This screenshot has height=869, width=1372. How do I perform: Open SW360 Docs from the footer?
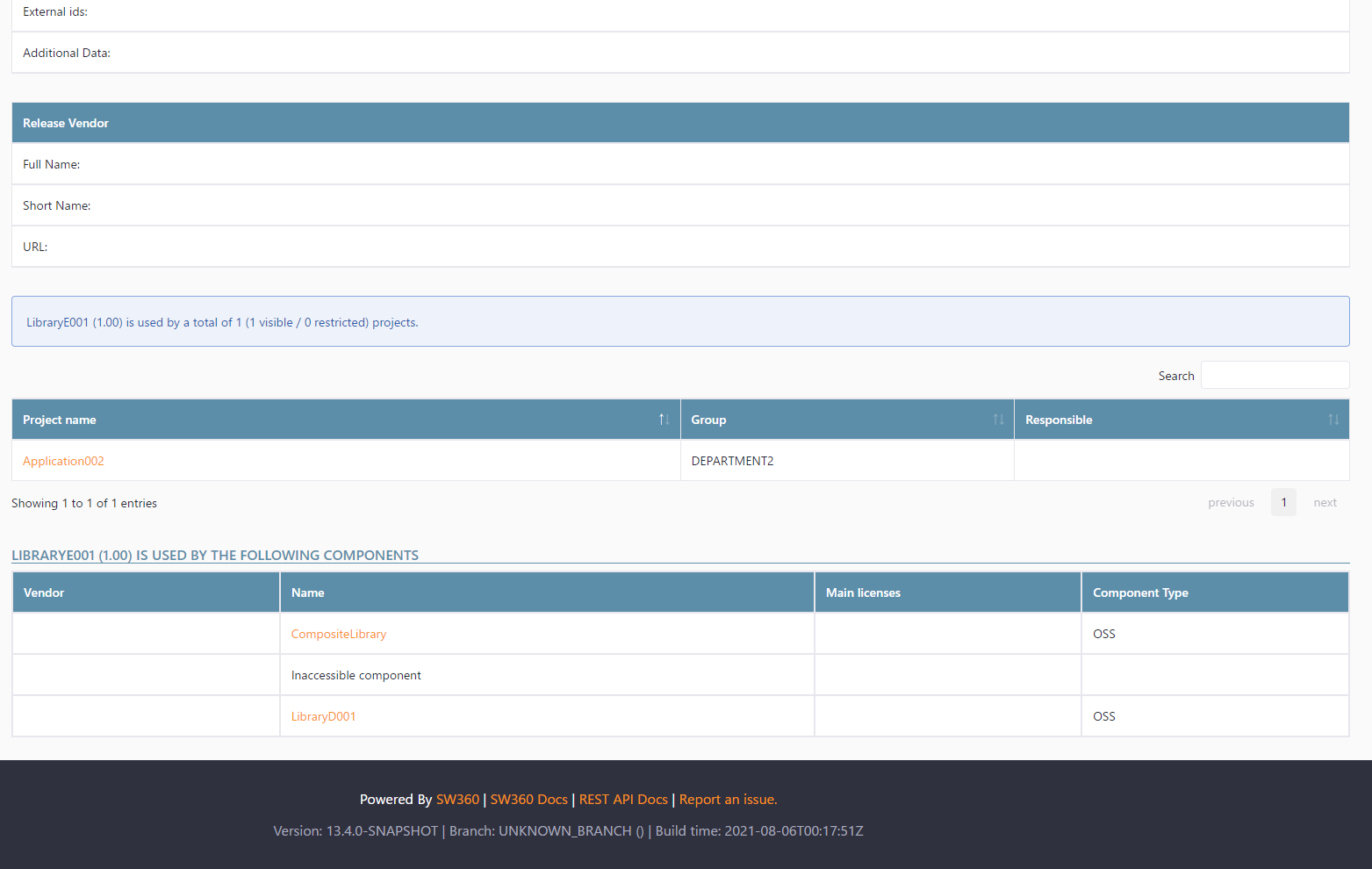click(x=528, y=799)
